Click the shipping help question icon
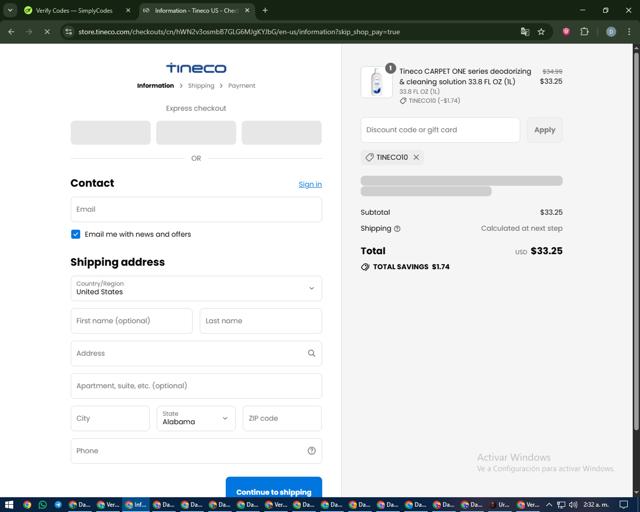640x512 pixels. (397, 229)
